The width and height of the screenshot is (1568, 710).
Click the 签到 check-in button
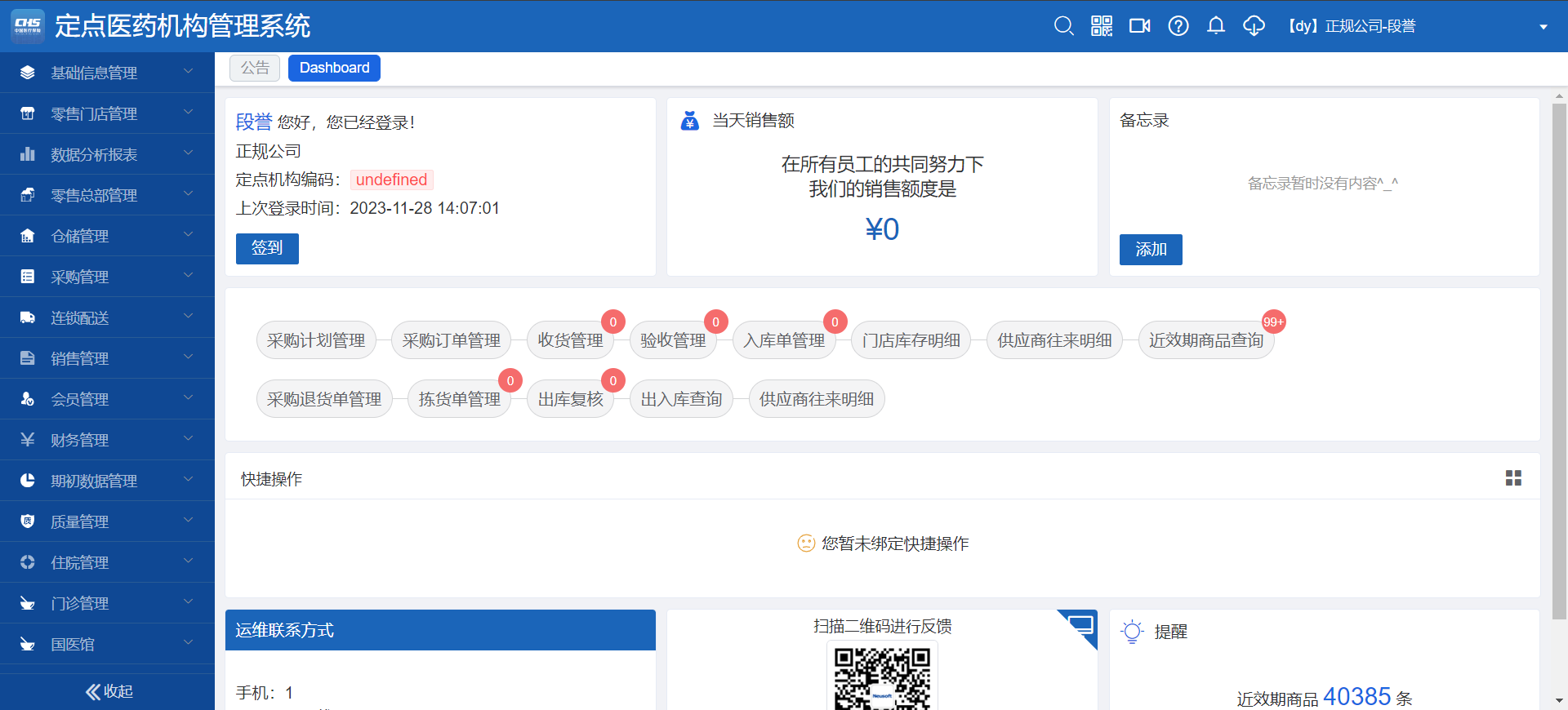point(267,248)
